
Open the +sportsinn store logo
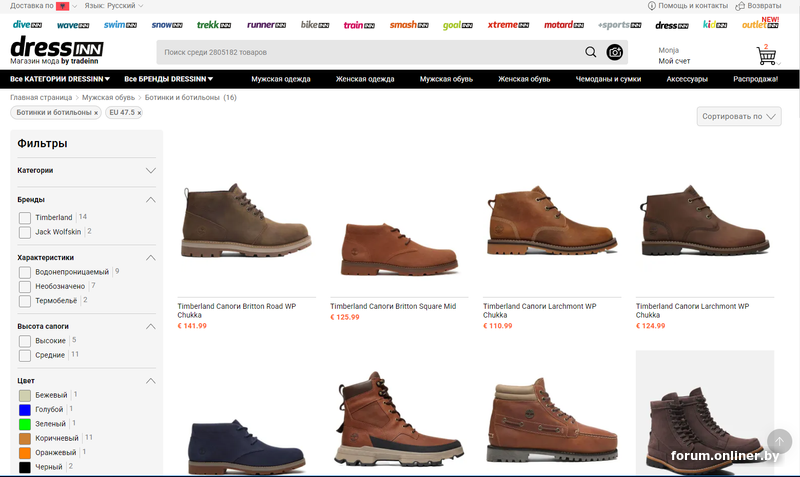pos(619,25)
